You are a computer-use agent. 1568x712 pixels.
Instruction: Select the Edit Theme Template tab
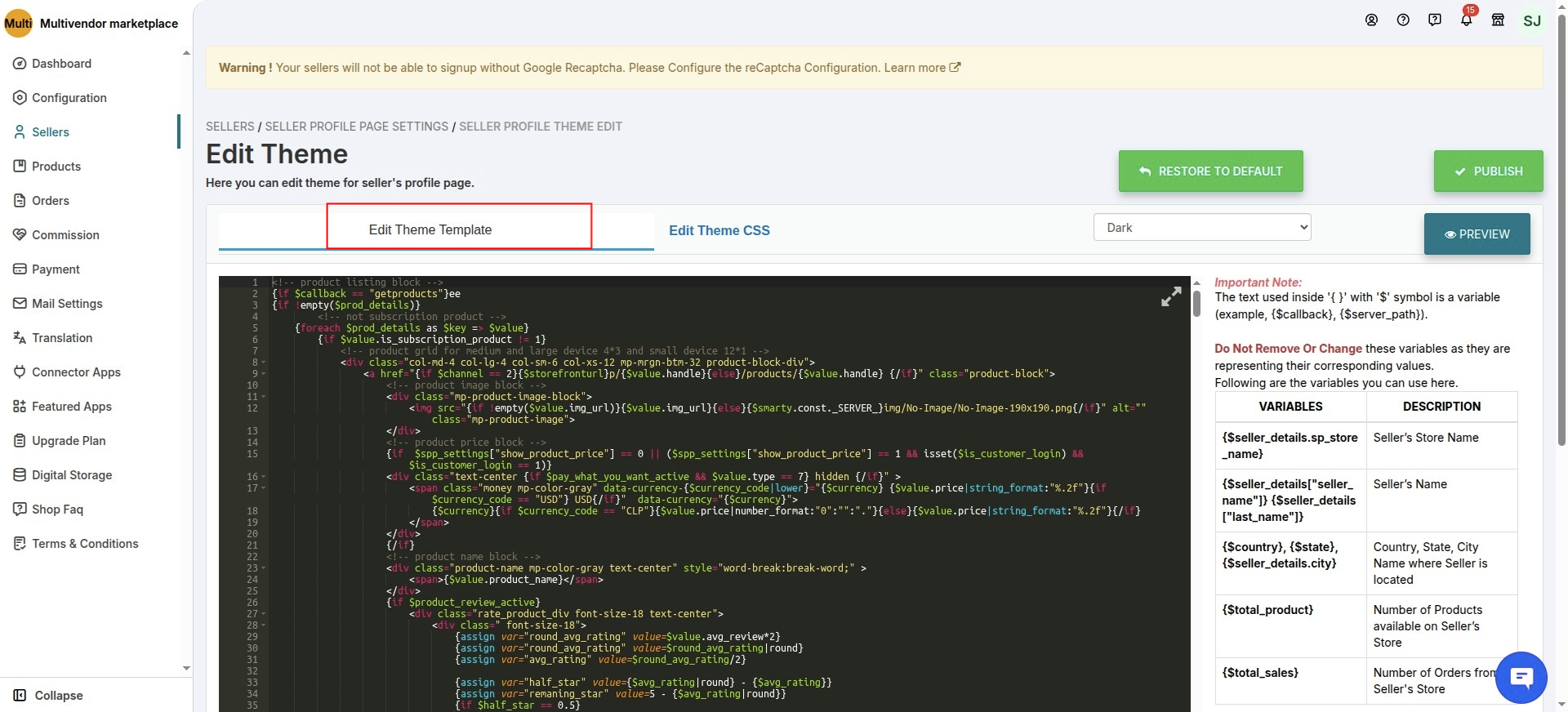point(430,230)
